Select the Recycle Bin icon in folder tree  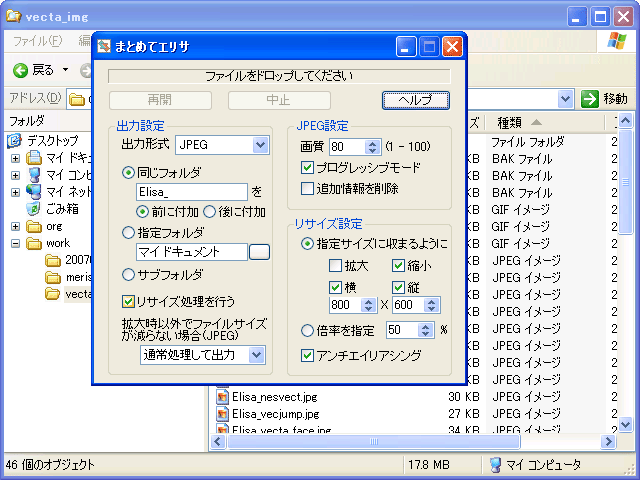33,209
